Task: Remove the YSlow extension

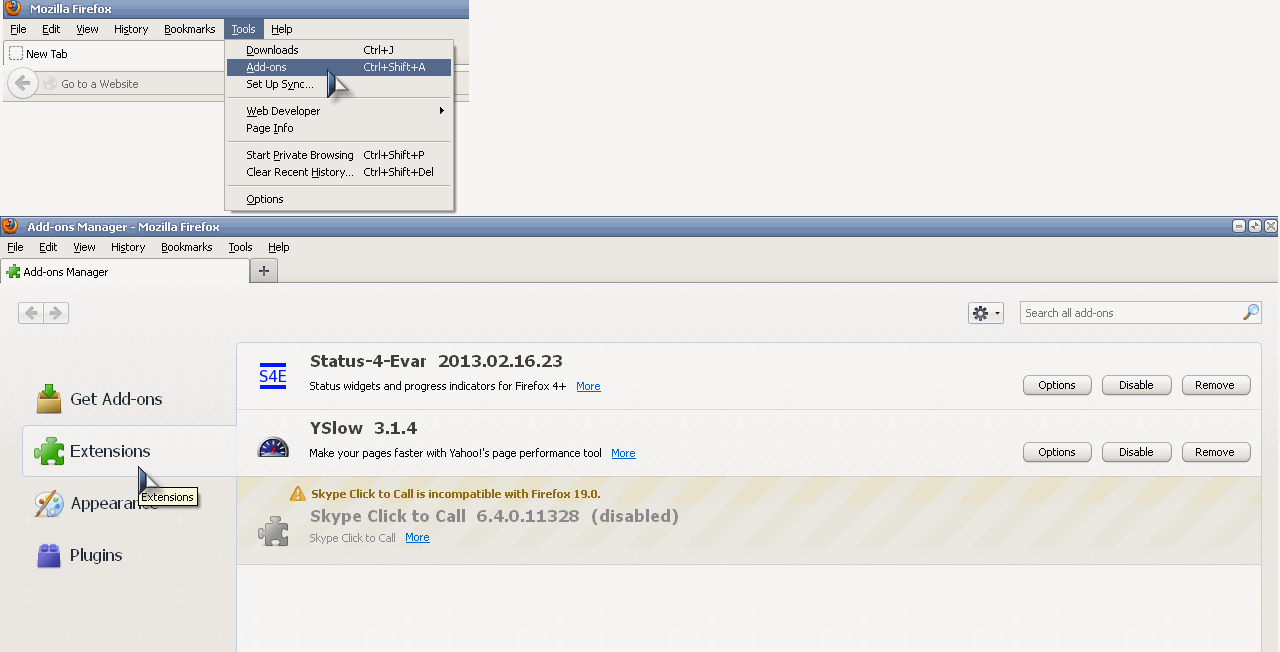Action: pyautogui.click(x=1215, y=452)
